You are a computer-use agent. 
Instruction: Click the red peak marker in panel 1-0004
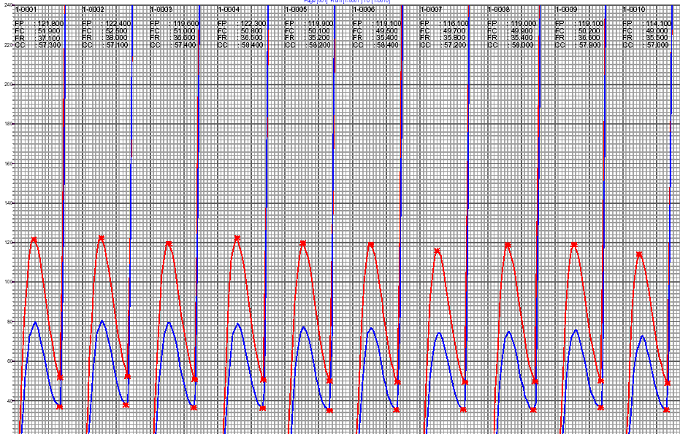[x=237, y=238]
